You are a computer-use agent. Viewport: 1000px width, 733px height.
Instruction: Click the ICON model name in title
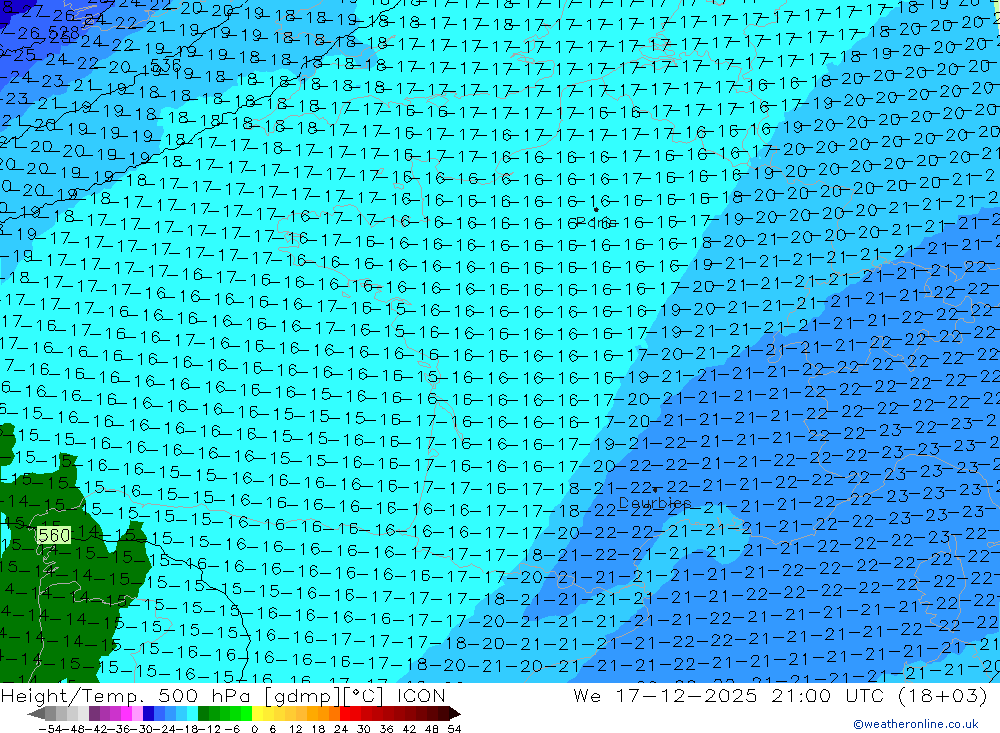click(422, 695)
